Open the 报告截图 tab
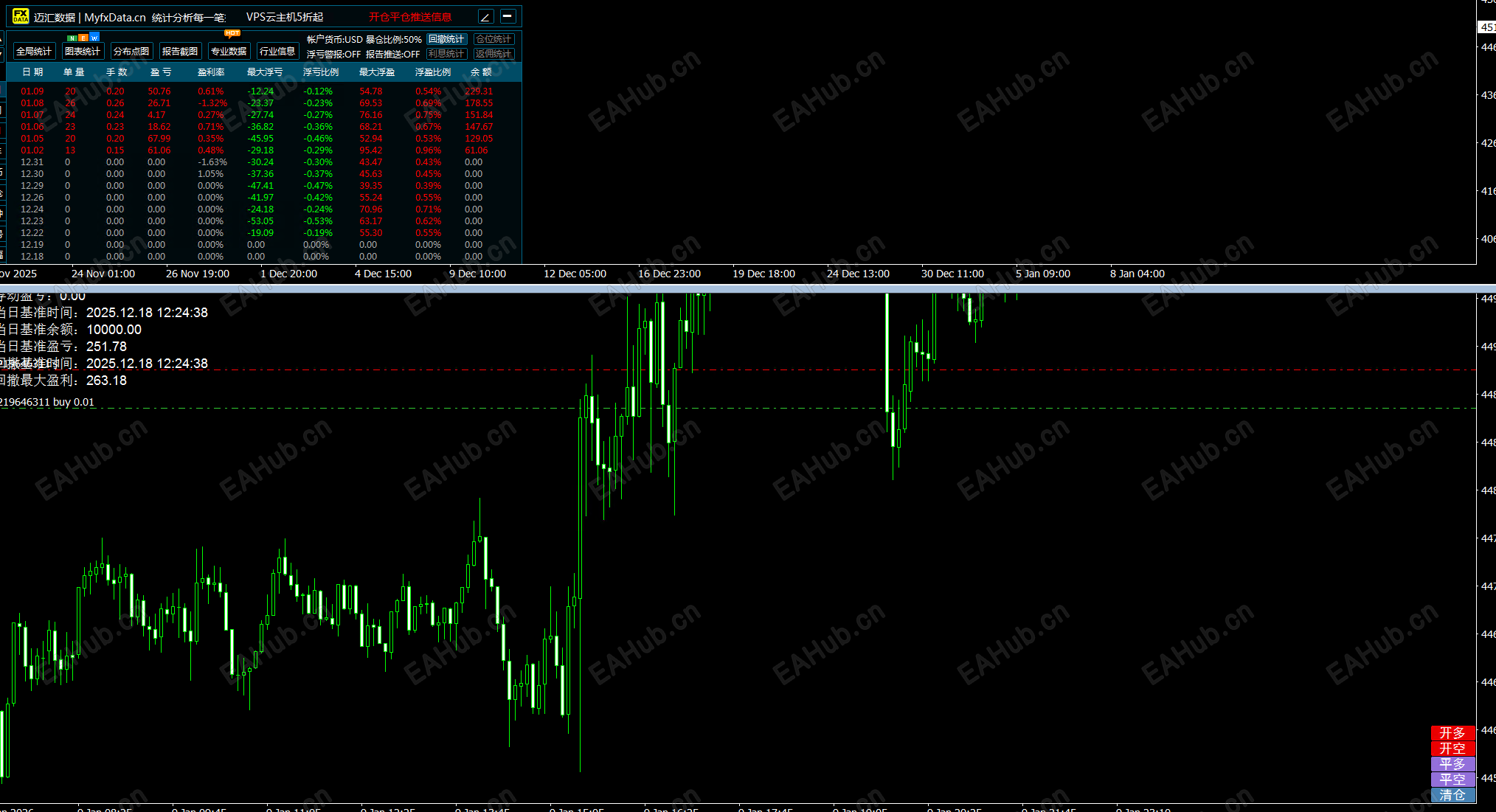 [180, 52]
